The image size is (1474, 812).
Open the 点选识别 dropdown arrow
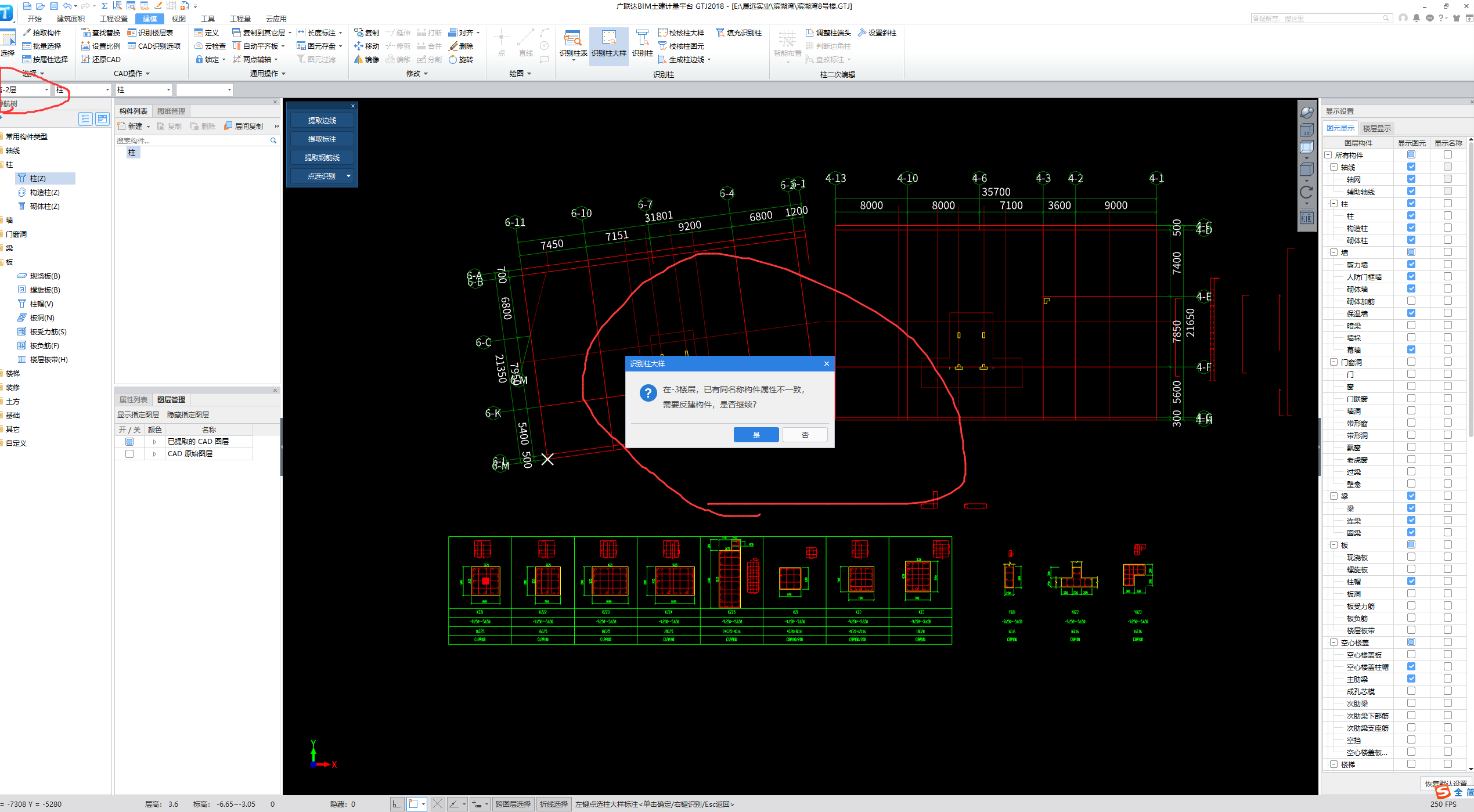coord(348,176)
